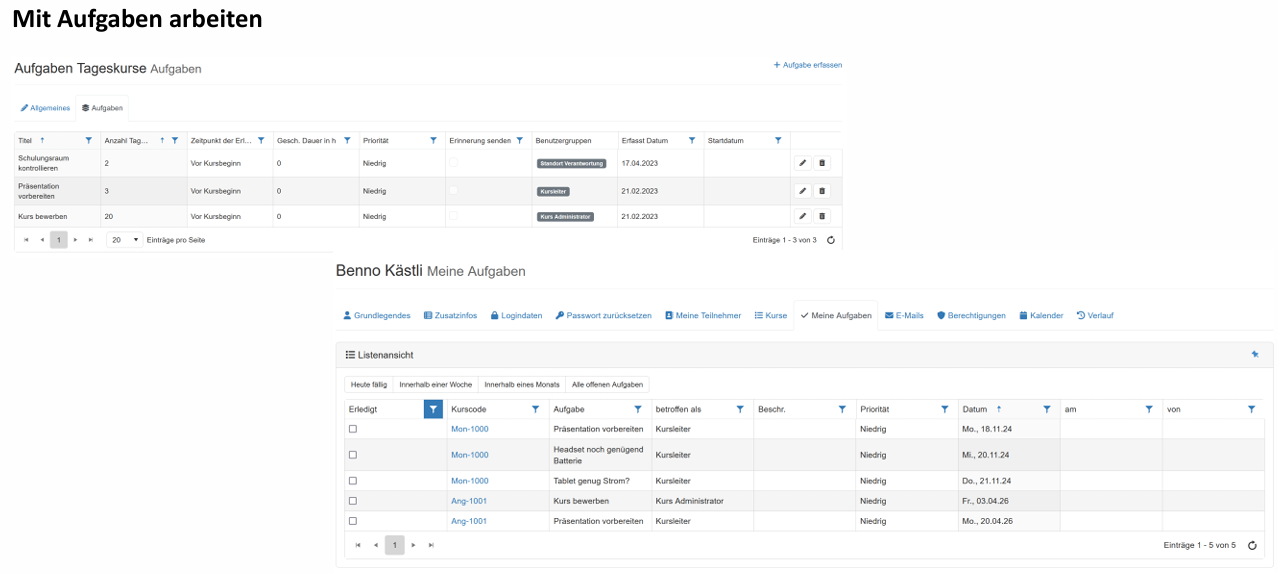Screen dimensions: 1278x574
Task: Edit the Schulungsraum kontrollieren task with pencil icon
Action: coord(802,163)
